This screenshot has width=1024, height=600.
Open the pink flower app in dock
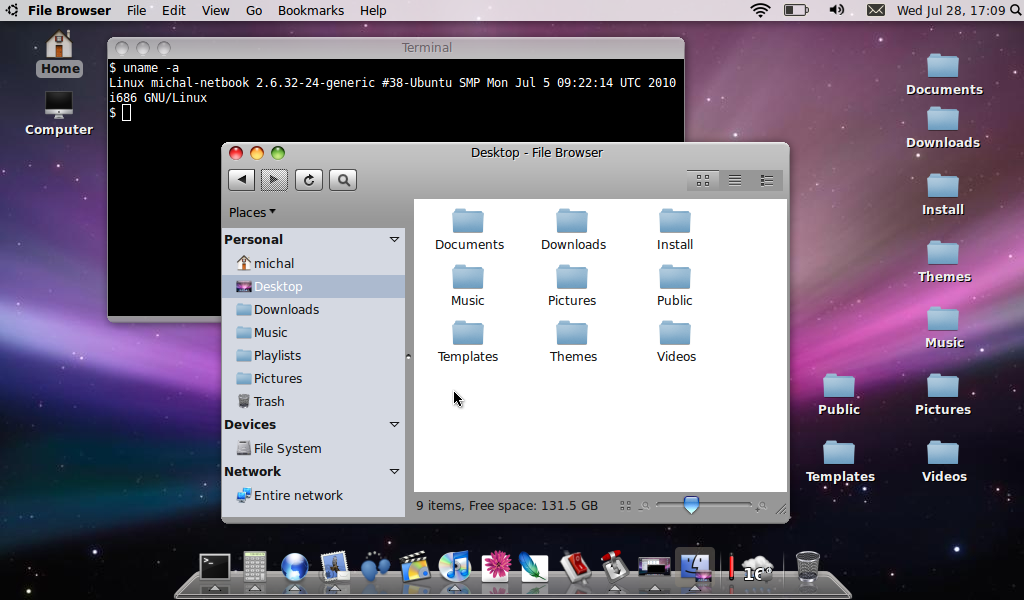coord(496,567)
